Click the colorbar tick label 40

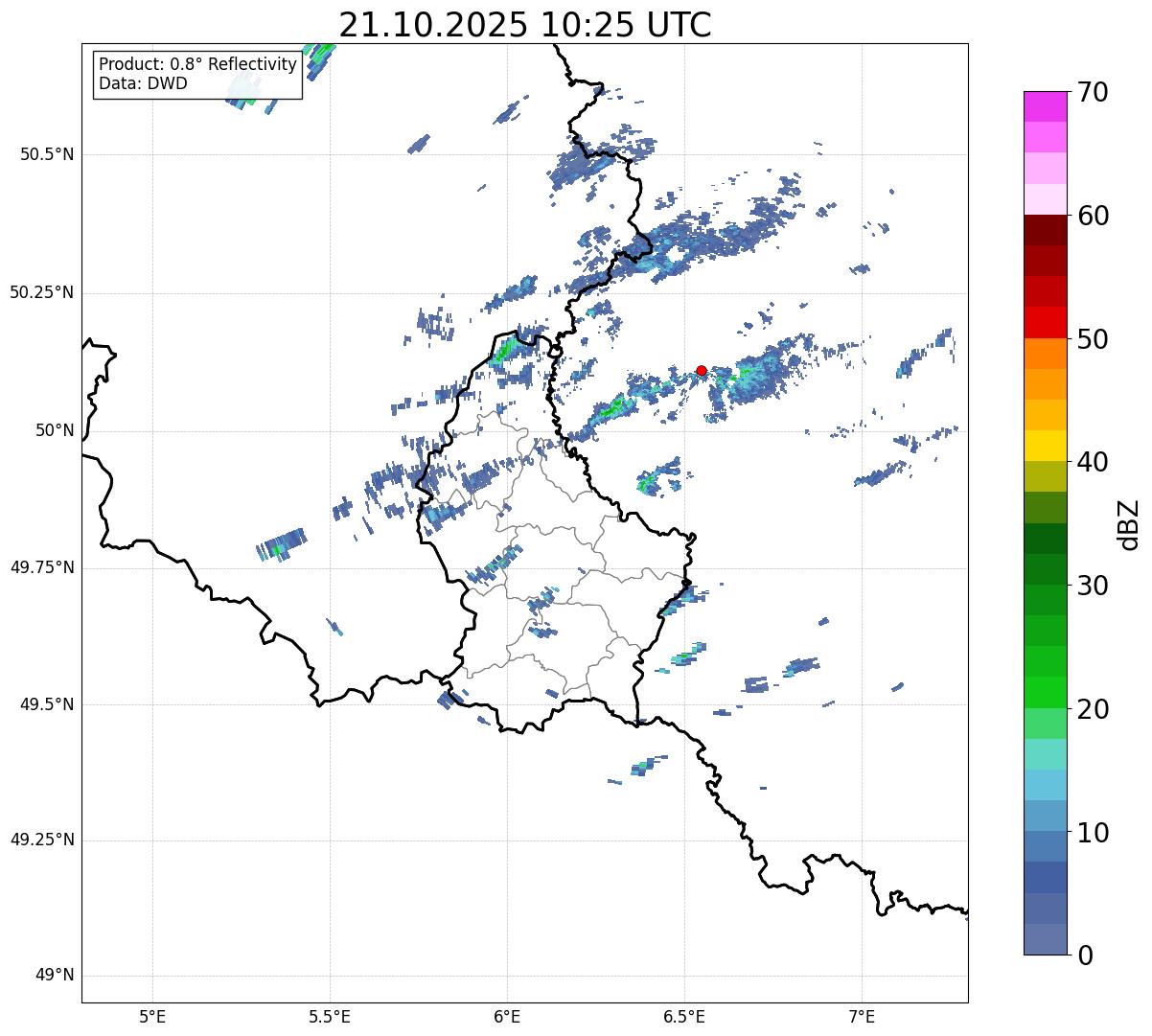1093,462
